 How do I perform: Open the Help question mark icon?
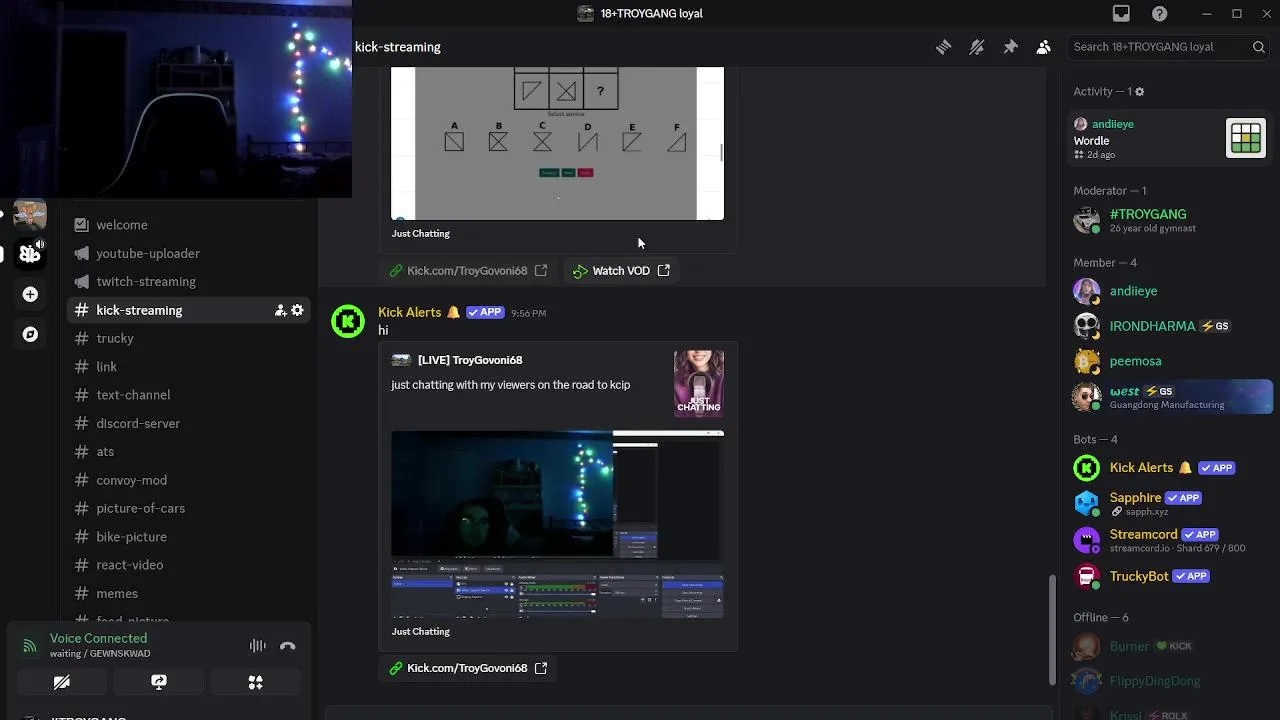point(1159,14)
